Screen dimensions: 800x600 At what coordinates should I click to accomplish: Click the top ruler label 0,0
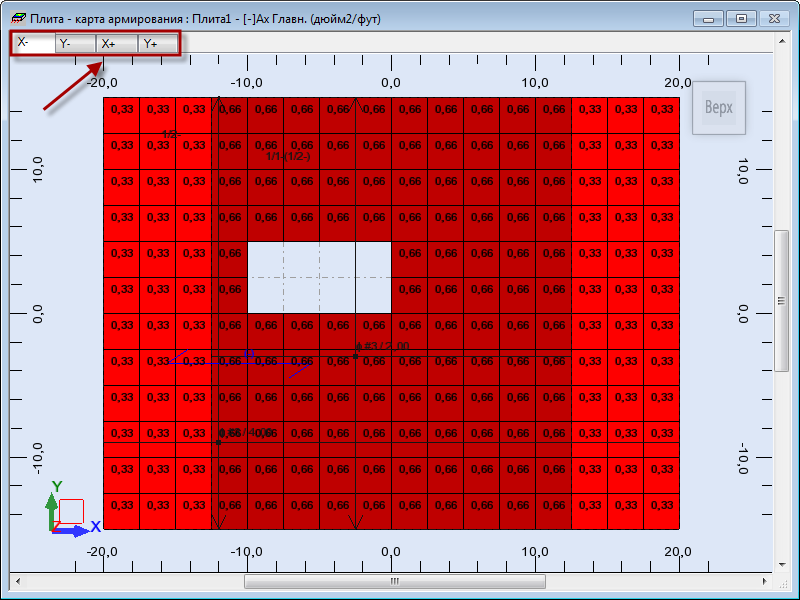coord(391,83)
